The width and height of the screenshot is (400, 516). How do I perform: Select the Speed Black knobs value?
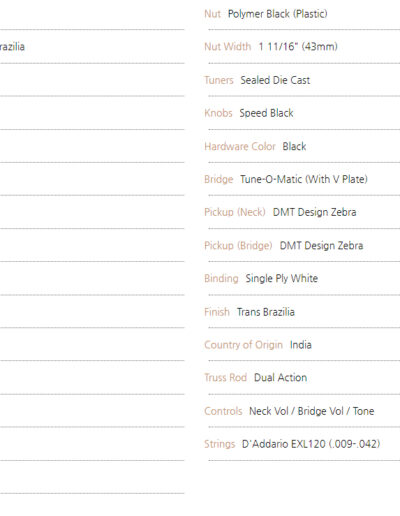pyautogui.click(x=266, y=113)
